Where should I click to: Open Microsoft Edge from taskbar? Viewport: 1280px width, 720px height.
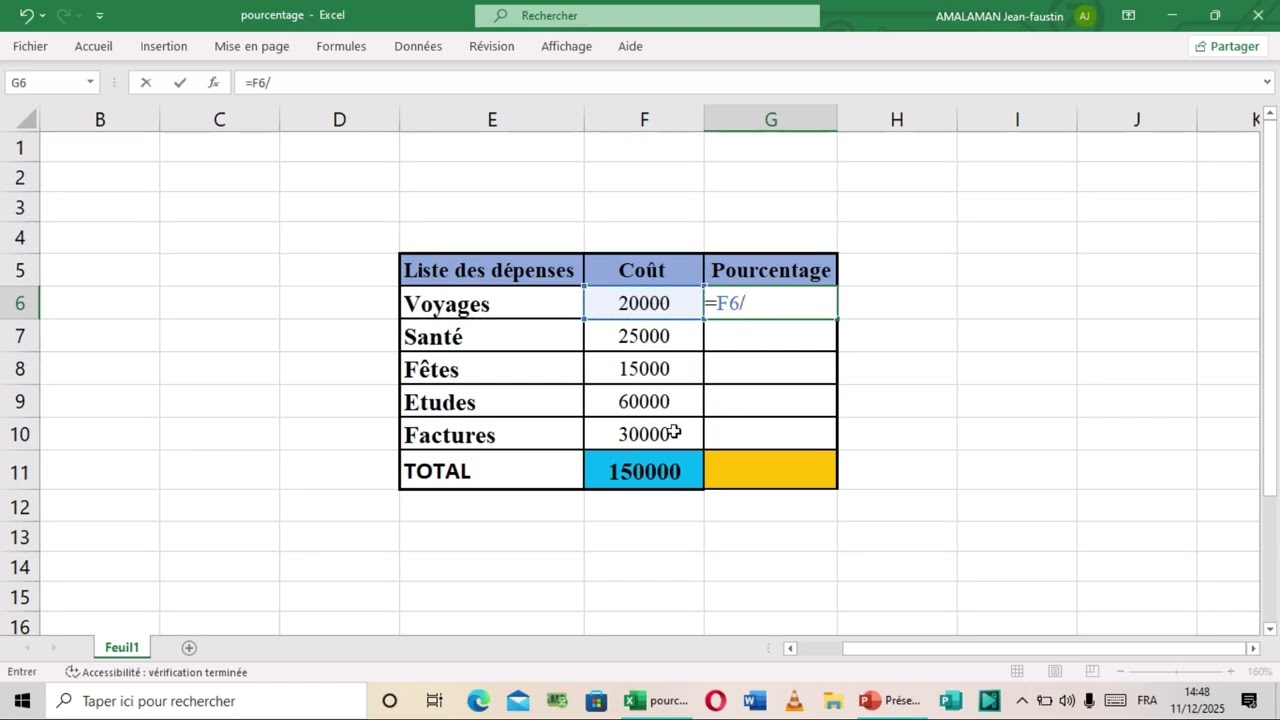[x=478, y=701]
